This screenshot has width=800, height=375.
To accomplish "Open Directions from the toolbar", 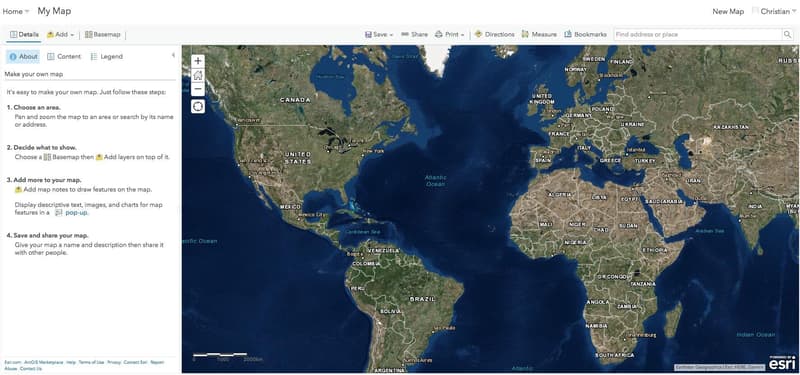I will 494,35.
